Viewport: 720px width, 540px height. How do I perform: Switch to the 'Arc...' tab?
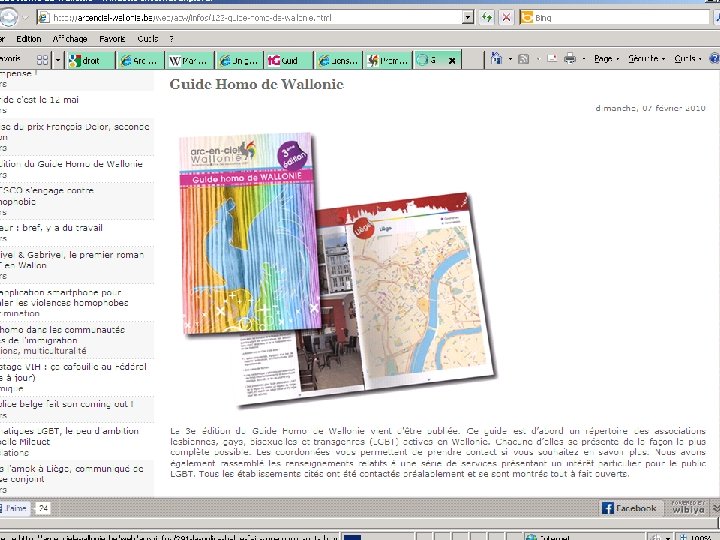(140, 60)
